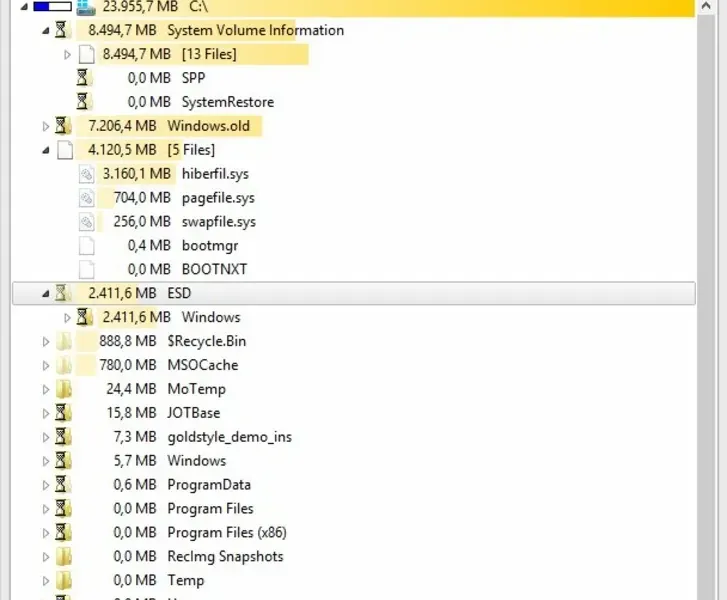The width and height of the screenshot is (727, 600).
Task: Click the hiberfil.sys system file icon
Action: pyautogui.click(x=87, y=174)
